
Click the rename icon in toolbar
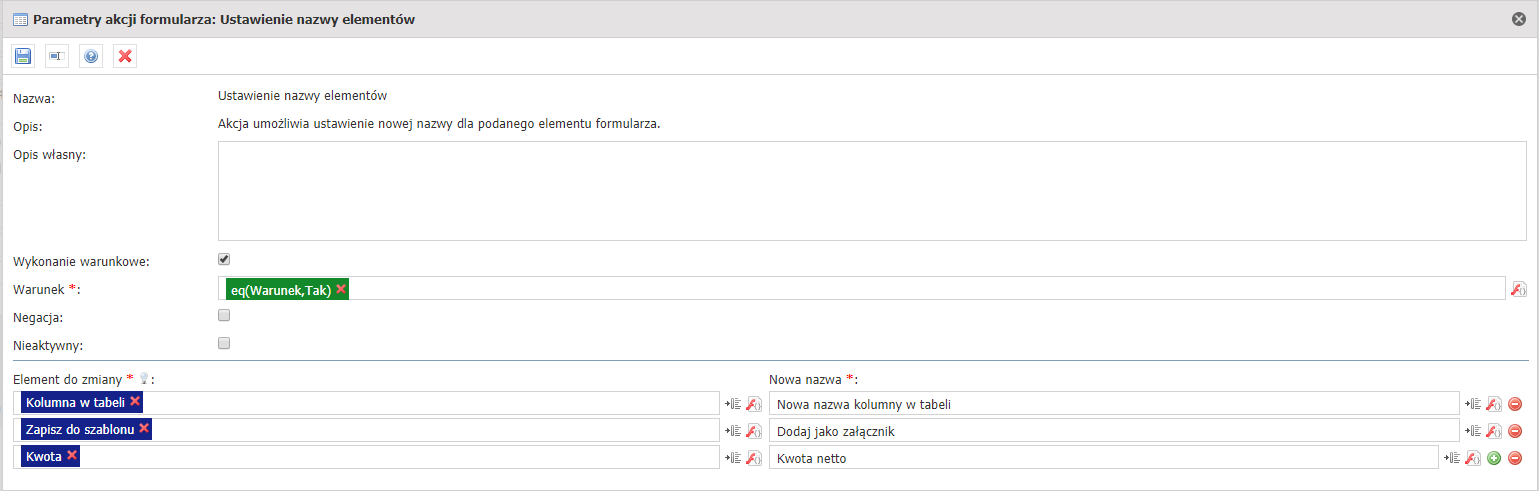coord(57,56)
